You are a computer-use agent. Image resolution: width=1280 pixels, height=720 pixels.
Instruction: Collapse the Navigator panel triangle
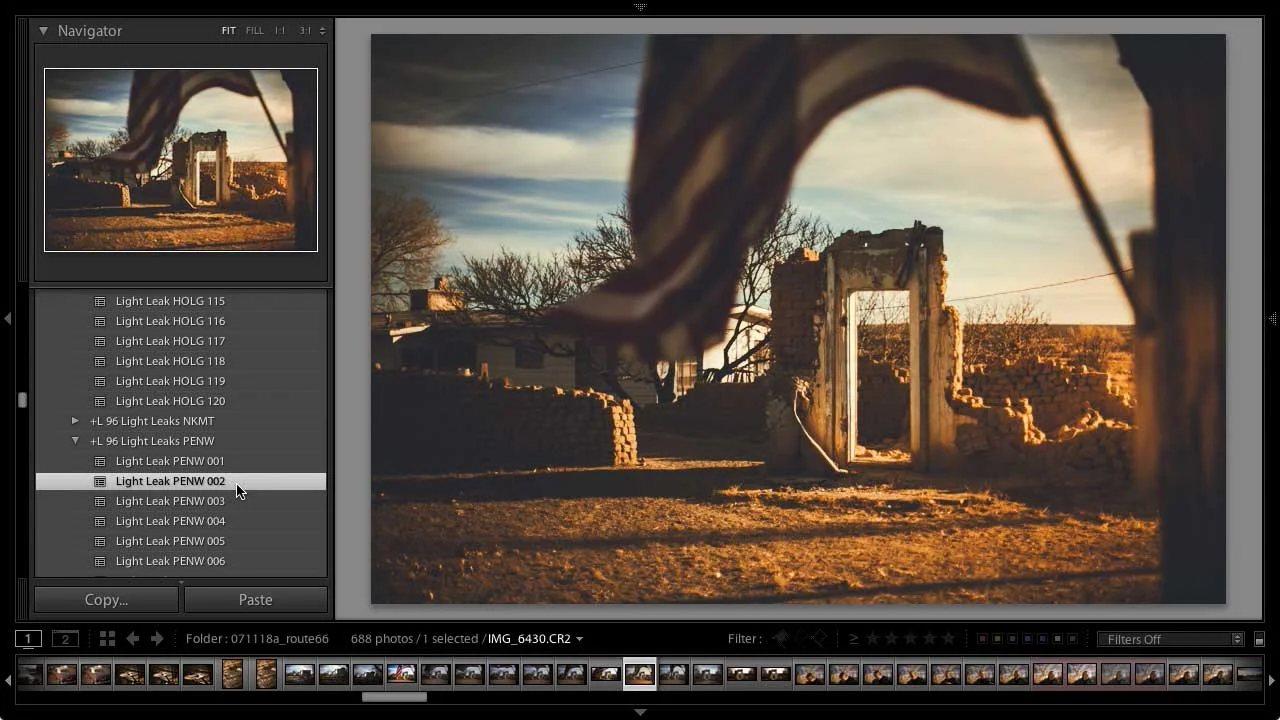[x=43, y=31]
